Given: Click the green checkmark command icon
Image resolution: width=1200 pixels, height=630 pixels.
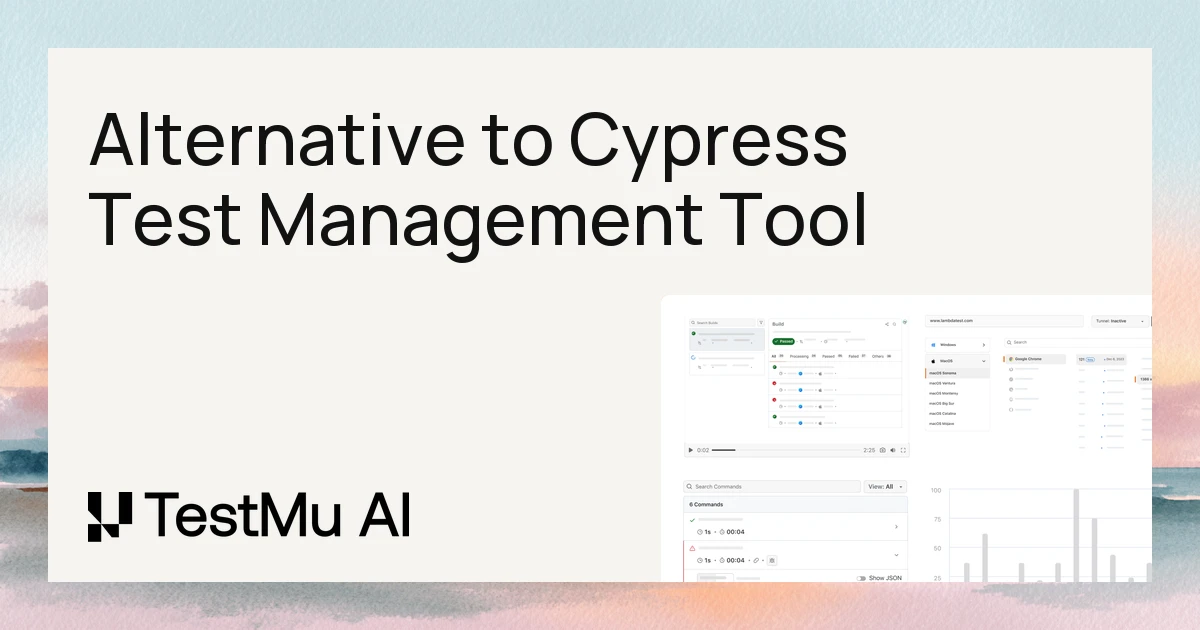Looking at the screenshot, I should [692, 520].
